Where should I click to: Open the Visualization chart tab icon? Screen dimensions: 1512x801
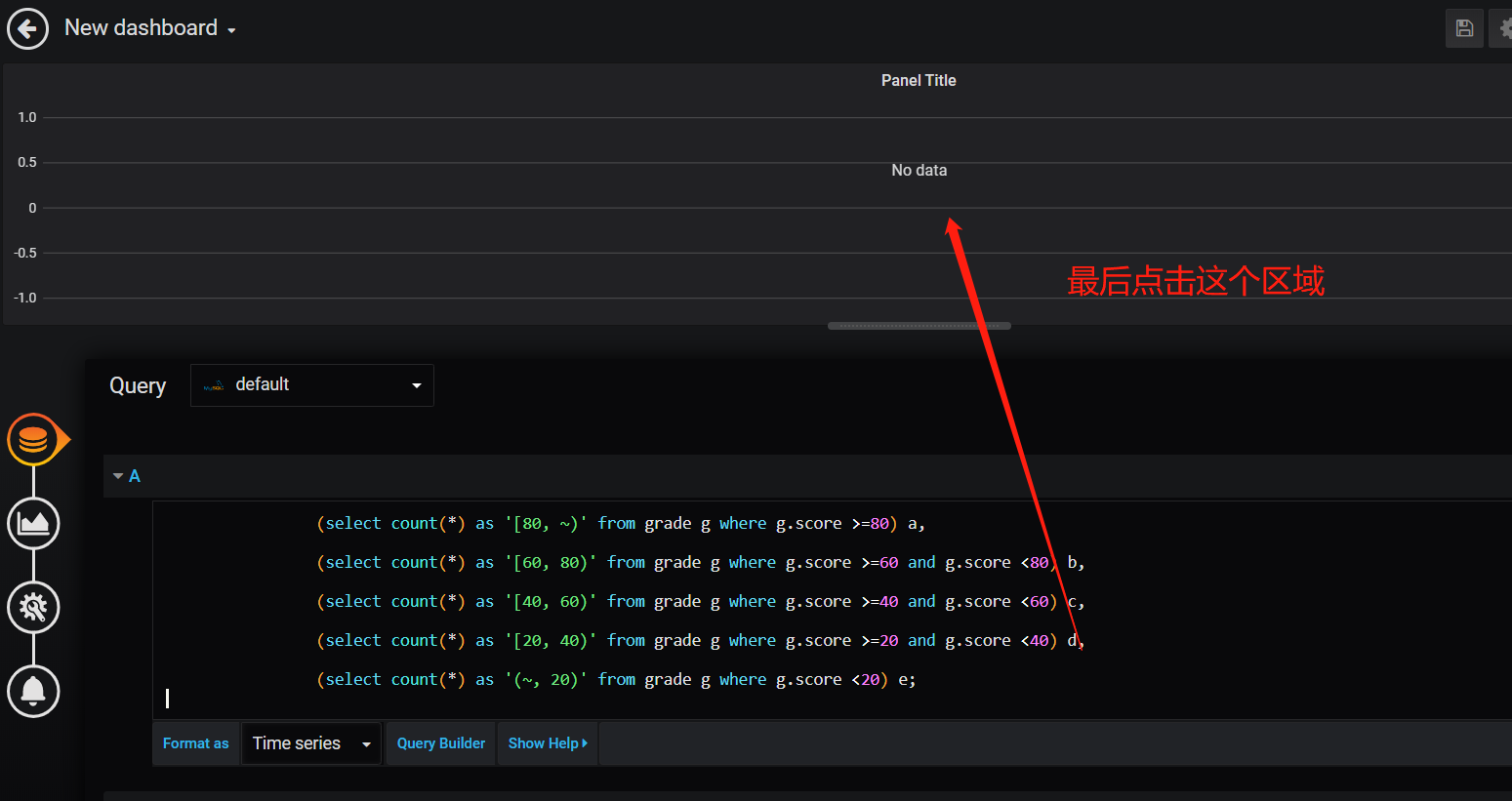(x=33, y=523)
